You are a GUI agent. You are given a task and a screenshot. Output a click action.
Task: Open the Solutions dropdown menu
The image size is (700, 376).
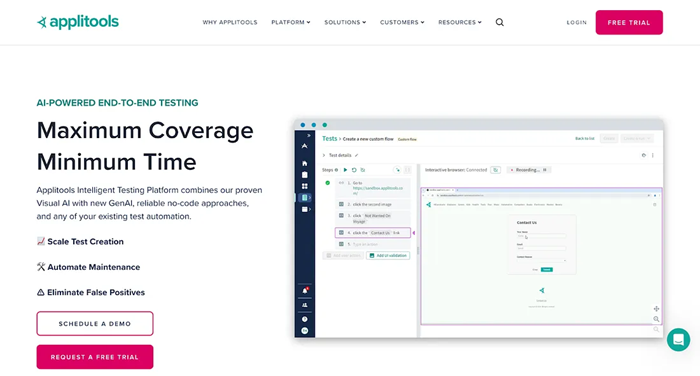click(x=345, y=22)
